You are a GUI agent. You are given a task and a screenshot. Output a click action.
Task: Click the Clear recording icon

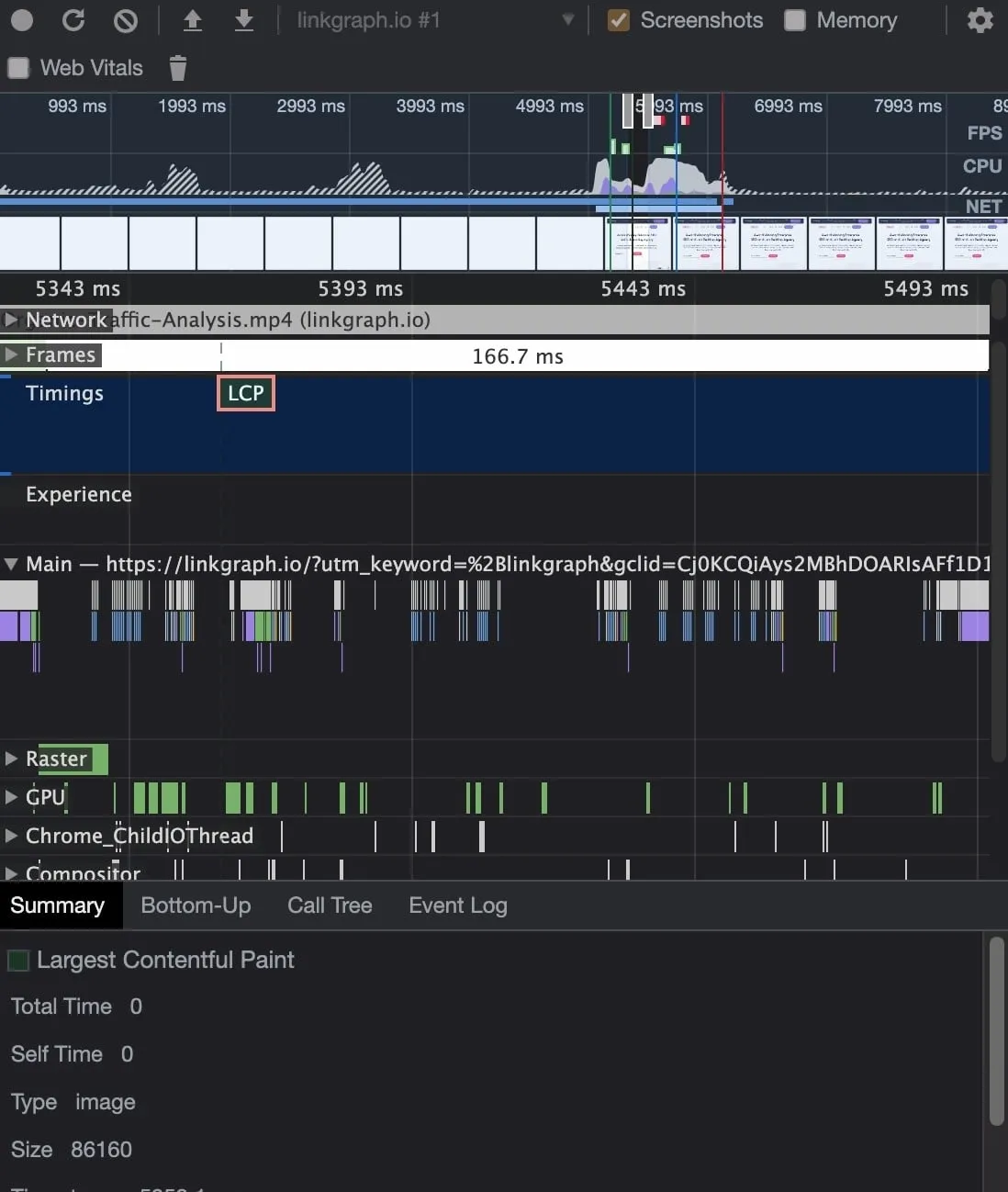pyautogui.click(x=126, y=20)
